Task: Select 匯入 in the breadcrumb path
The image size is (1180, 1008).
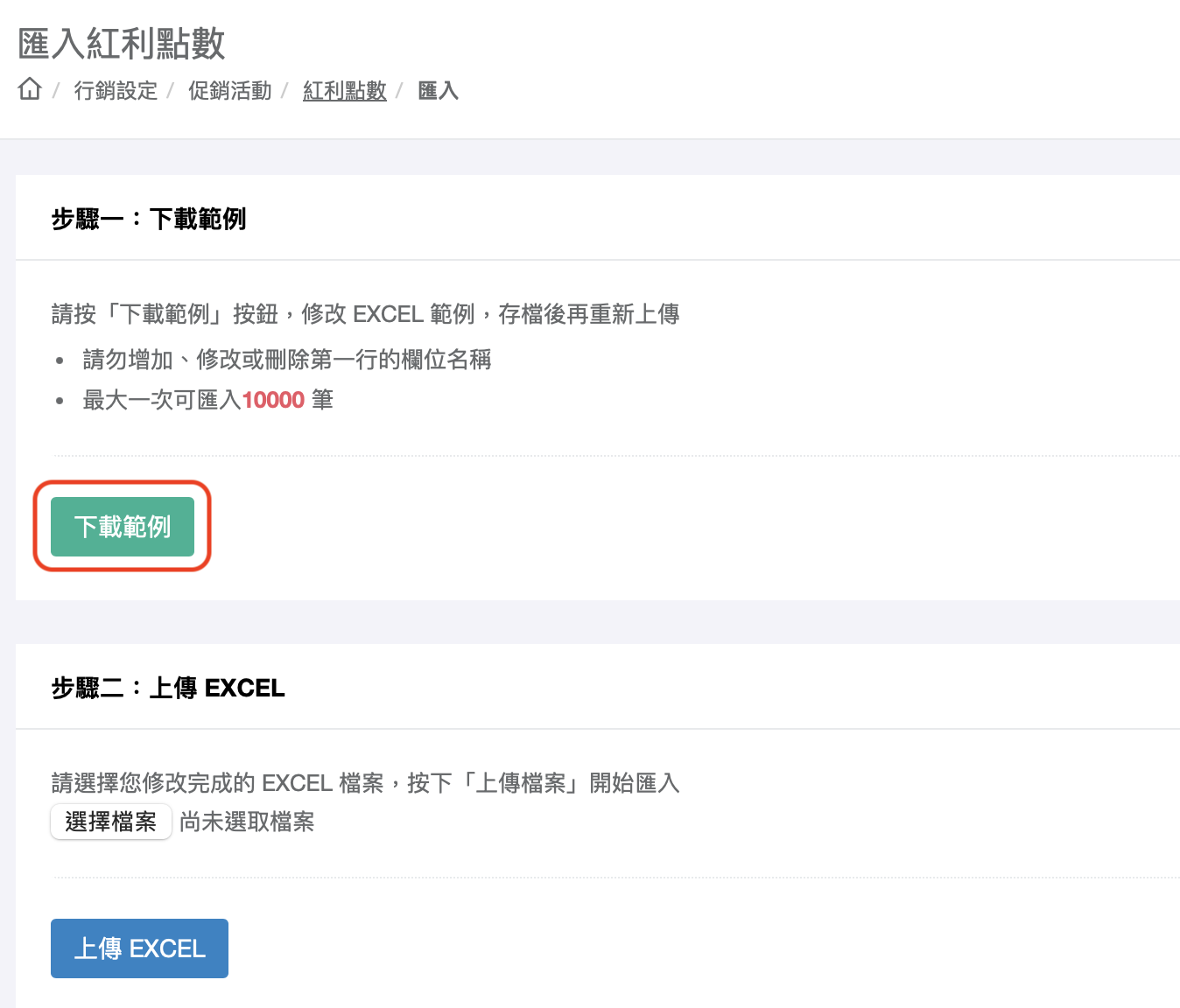Action: coord(438,91)
